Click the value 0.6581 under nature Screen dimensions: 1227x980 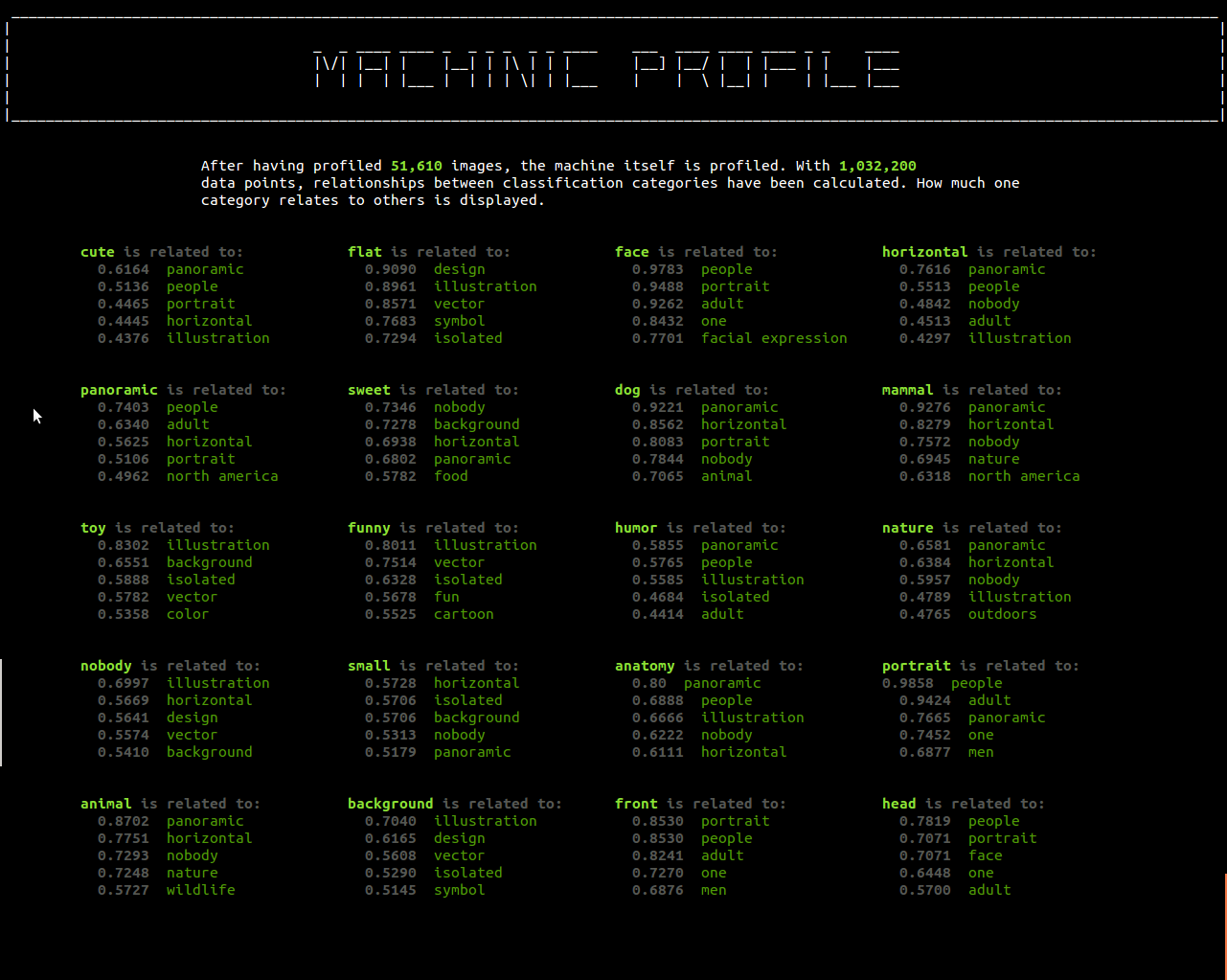[925, 545]
